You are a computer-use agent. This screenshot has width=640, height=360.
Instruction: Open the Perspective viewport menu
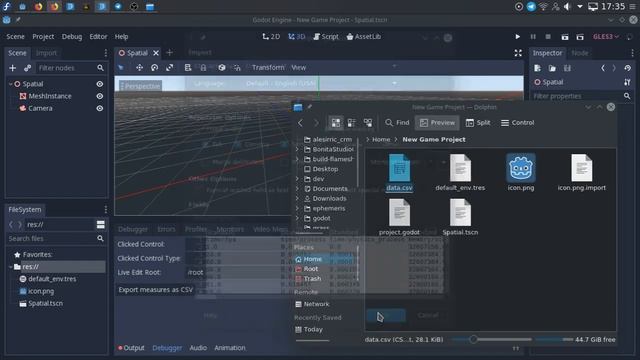[x=140, y=86]
